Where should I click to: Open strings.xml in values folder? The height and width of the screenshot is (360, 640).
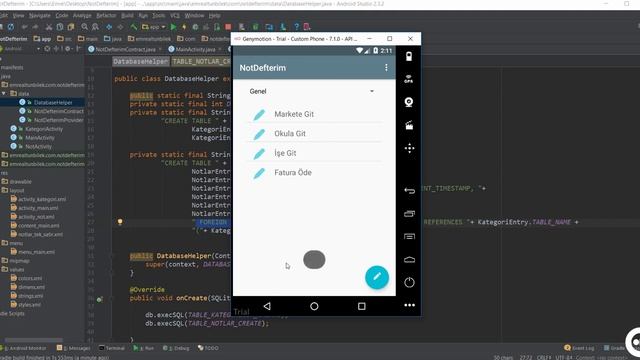[31, 296]
